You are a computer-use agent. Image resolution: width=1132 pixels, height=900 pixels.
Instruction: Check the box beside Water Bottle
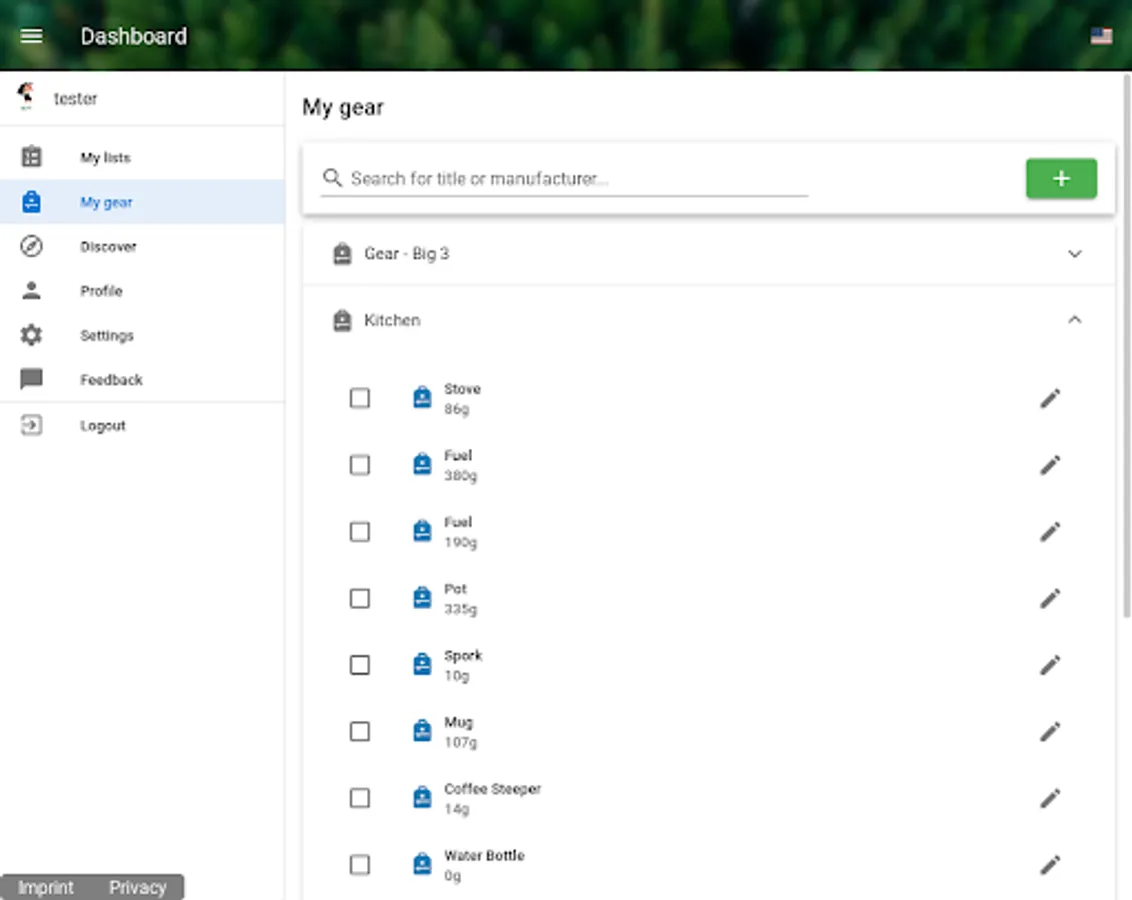coord(360,864)
